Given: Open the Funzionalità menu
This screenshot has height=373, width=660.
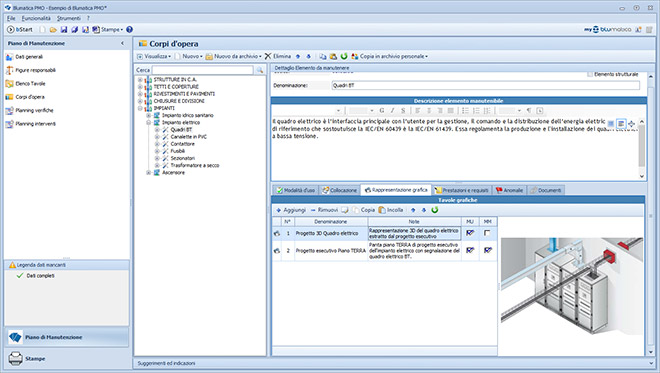Looking at the screenshot, I should (36, 18).
